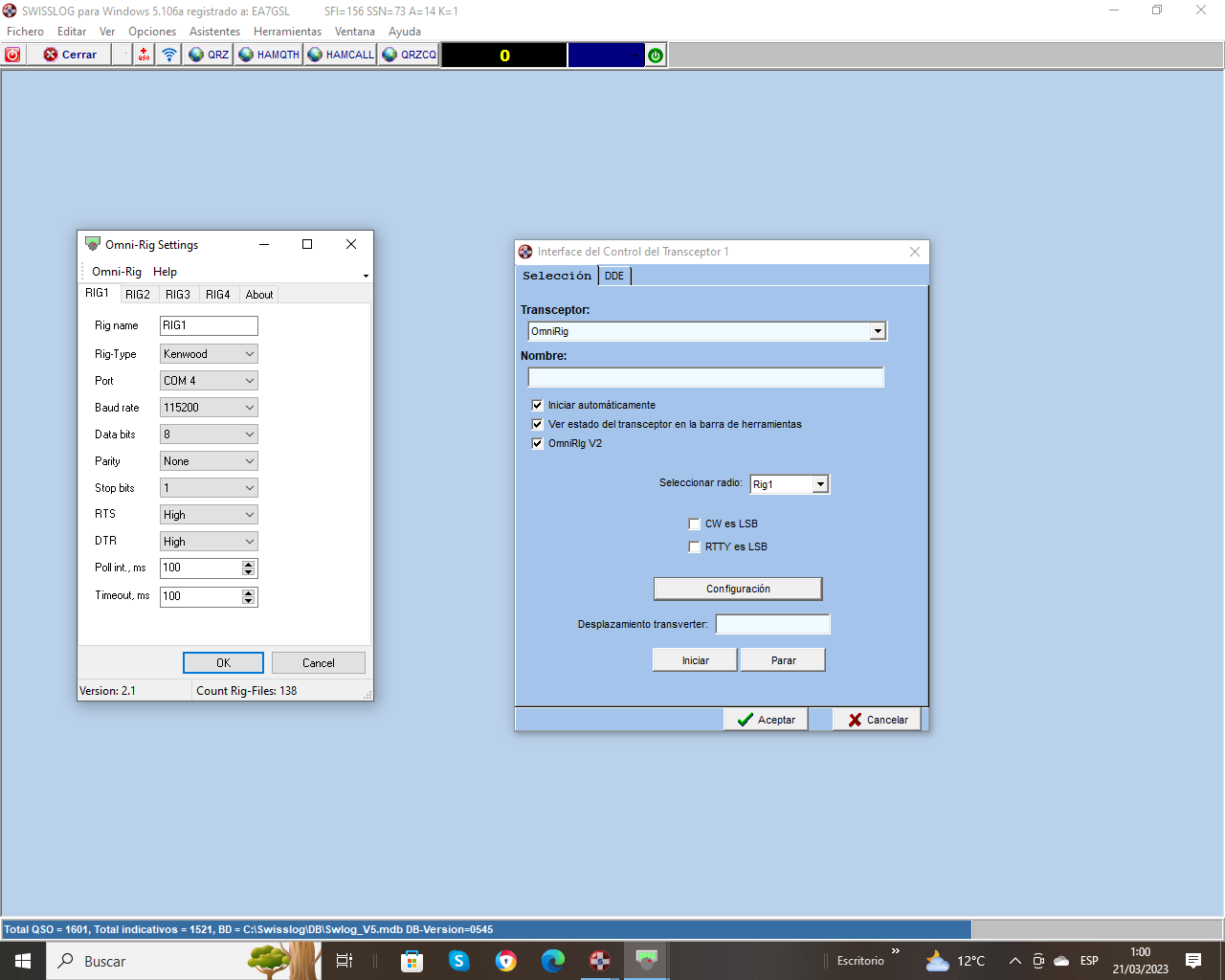Open the Windows Start menu

coord(23,961)
